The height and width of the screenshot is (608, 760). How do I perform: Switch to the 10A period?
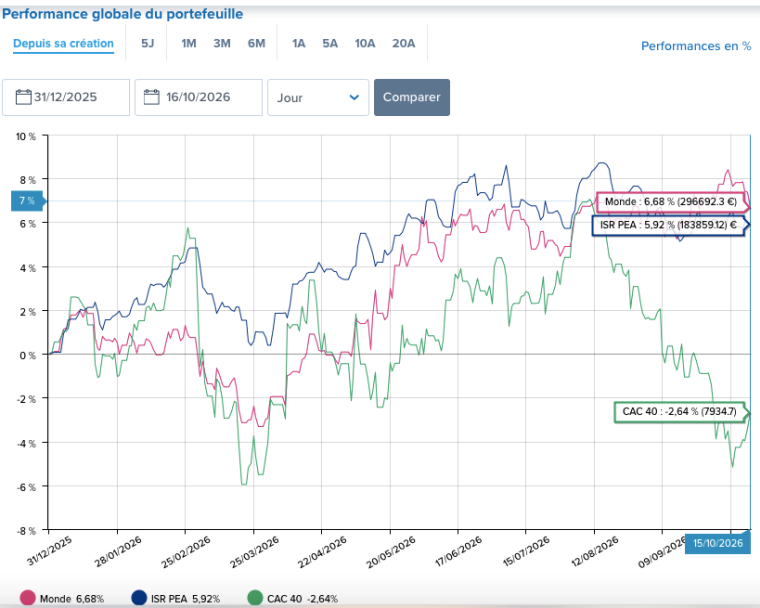pyautogui.click(x=365, y=44)
